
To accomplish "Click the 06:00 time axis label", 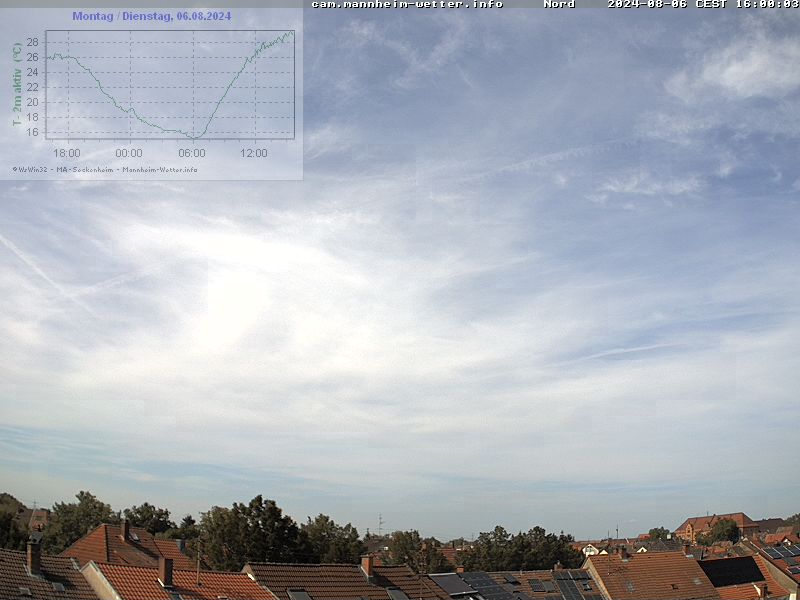I will (192, 153).
